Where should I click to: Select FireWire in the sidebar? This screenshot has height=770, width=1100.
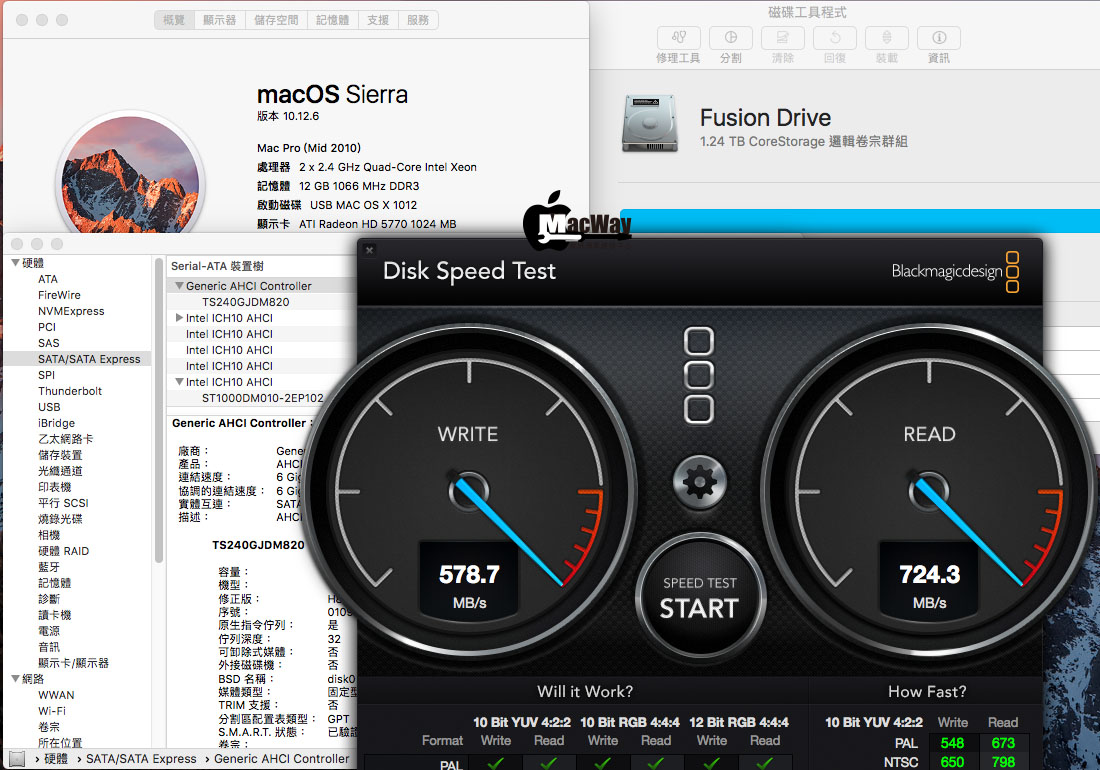point(59,295)
